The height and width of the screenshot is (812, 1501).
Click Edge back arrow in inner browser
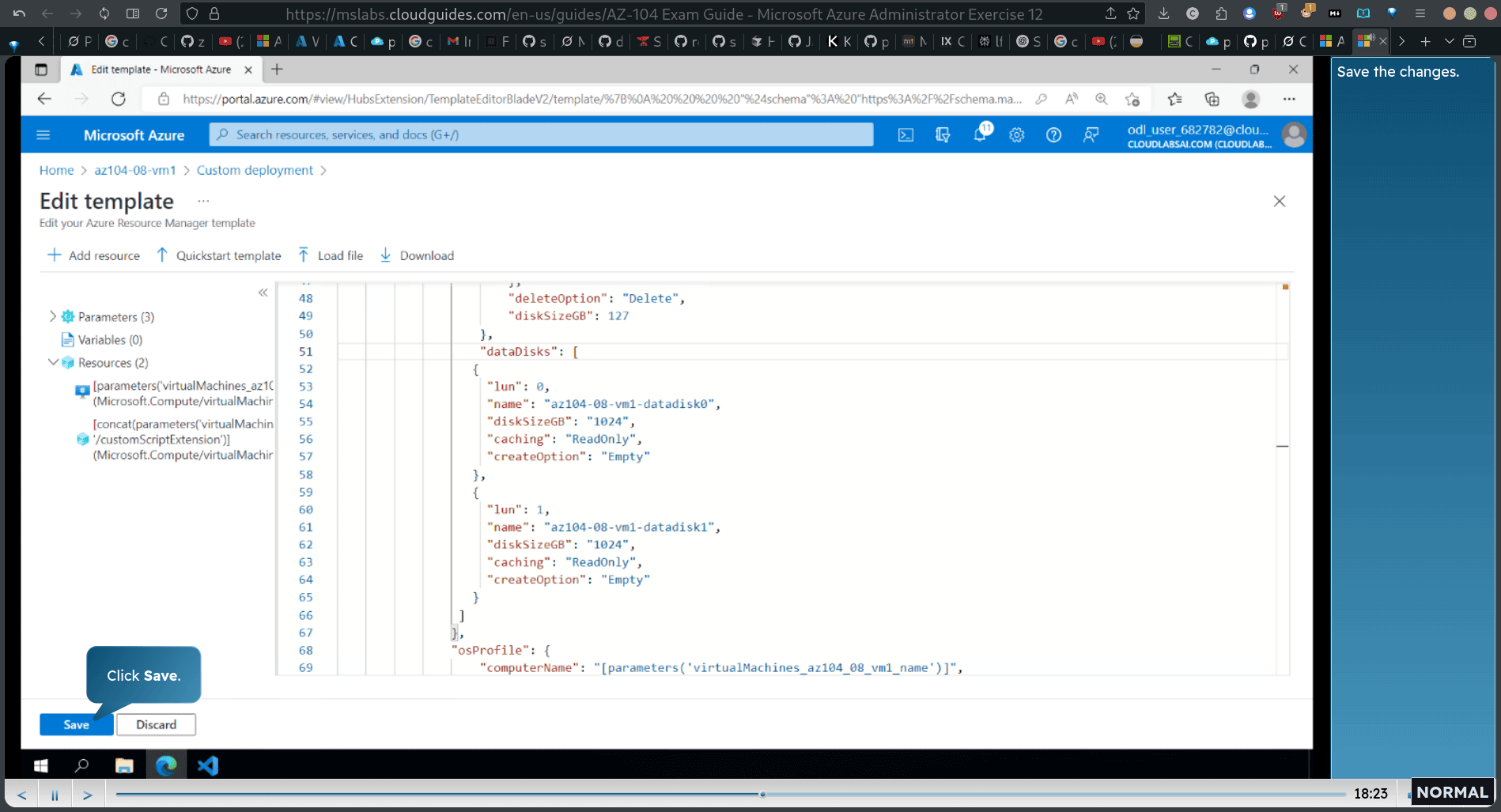[44, 99]
